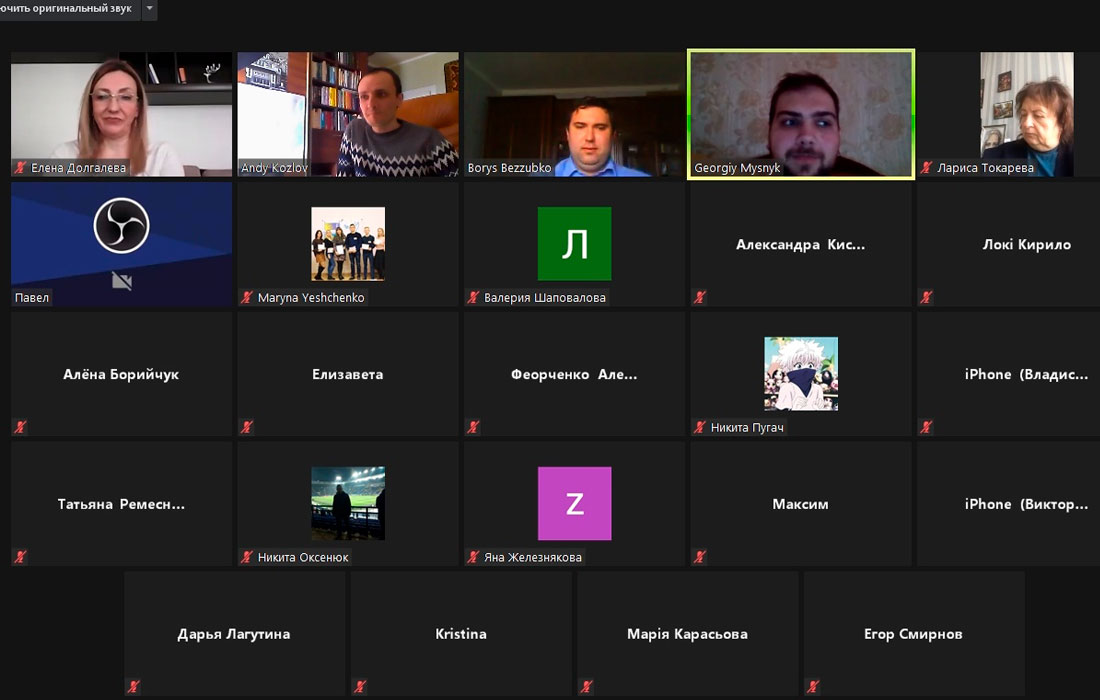Select Borys Bezzubko's video feed
The width and height of the screenshot is (1100, 700).
[x=574, y=114]
